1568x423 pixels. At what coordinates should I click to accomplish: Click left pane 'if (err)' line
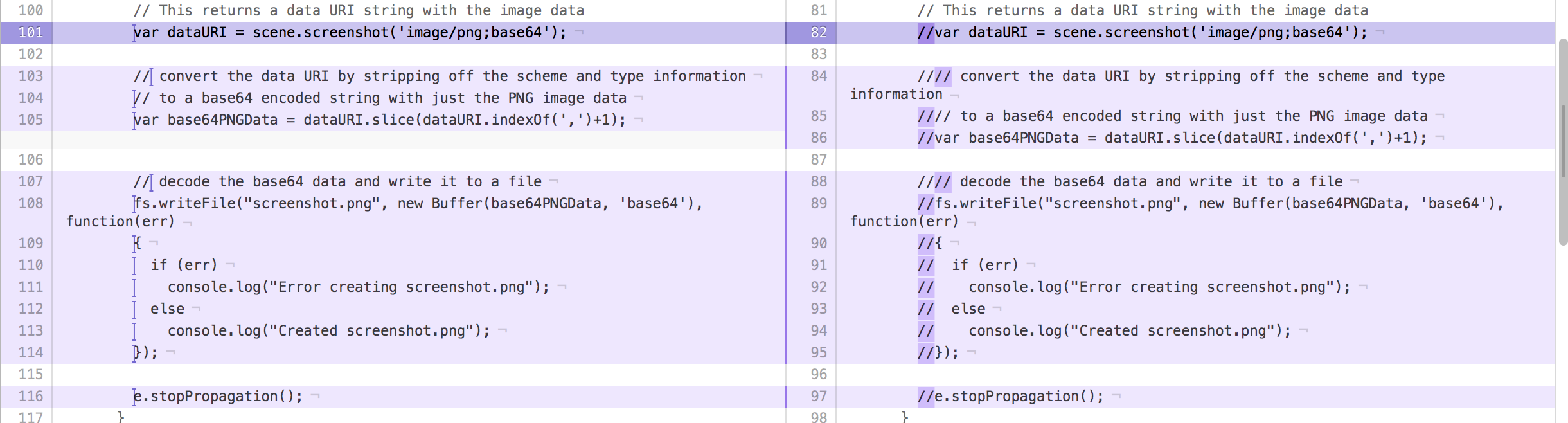pyautogui.click(x=184, y=265)
